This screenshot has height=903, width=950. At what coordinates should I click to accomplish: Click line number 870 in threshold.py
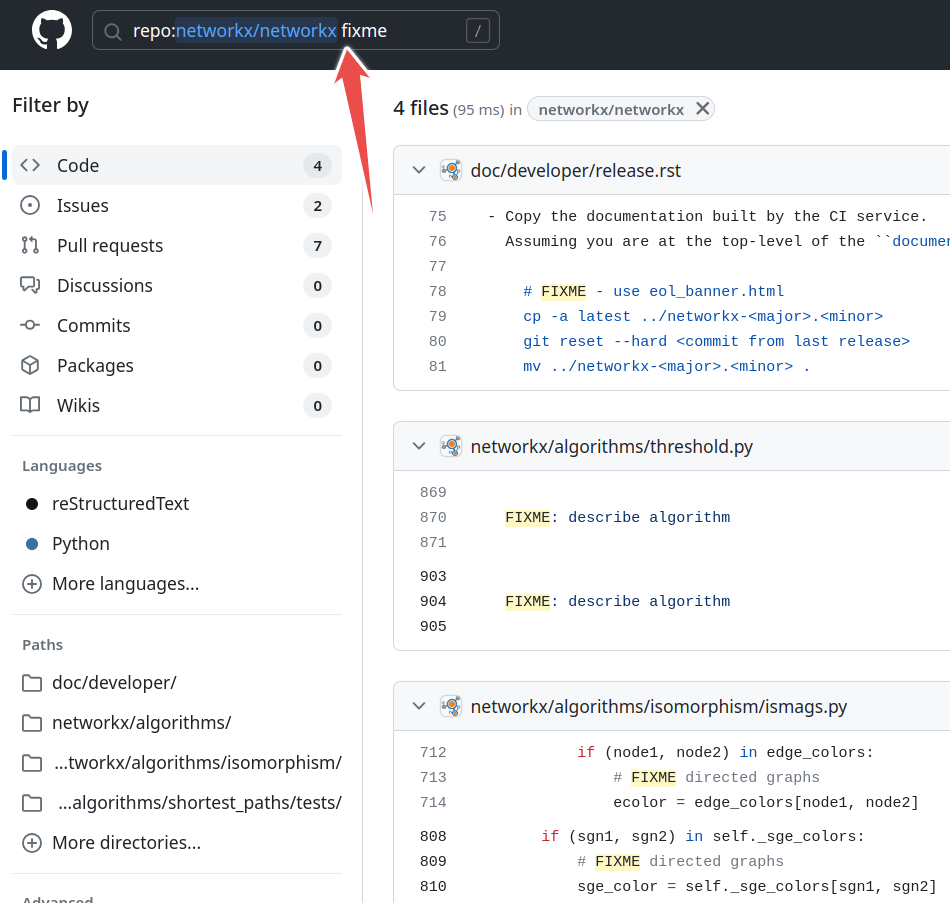tap(433, 518)
